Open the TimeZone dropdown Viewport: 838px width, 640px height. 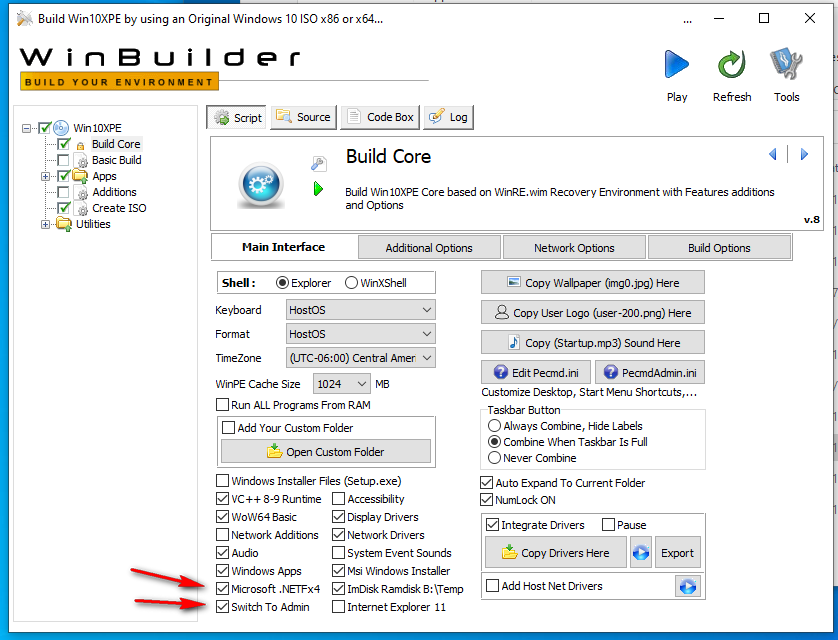(x=361, y=358)
